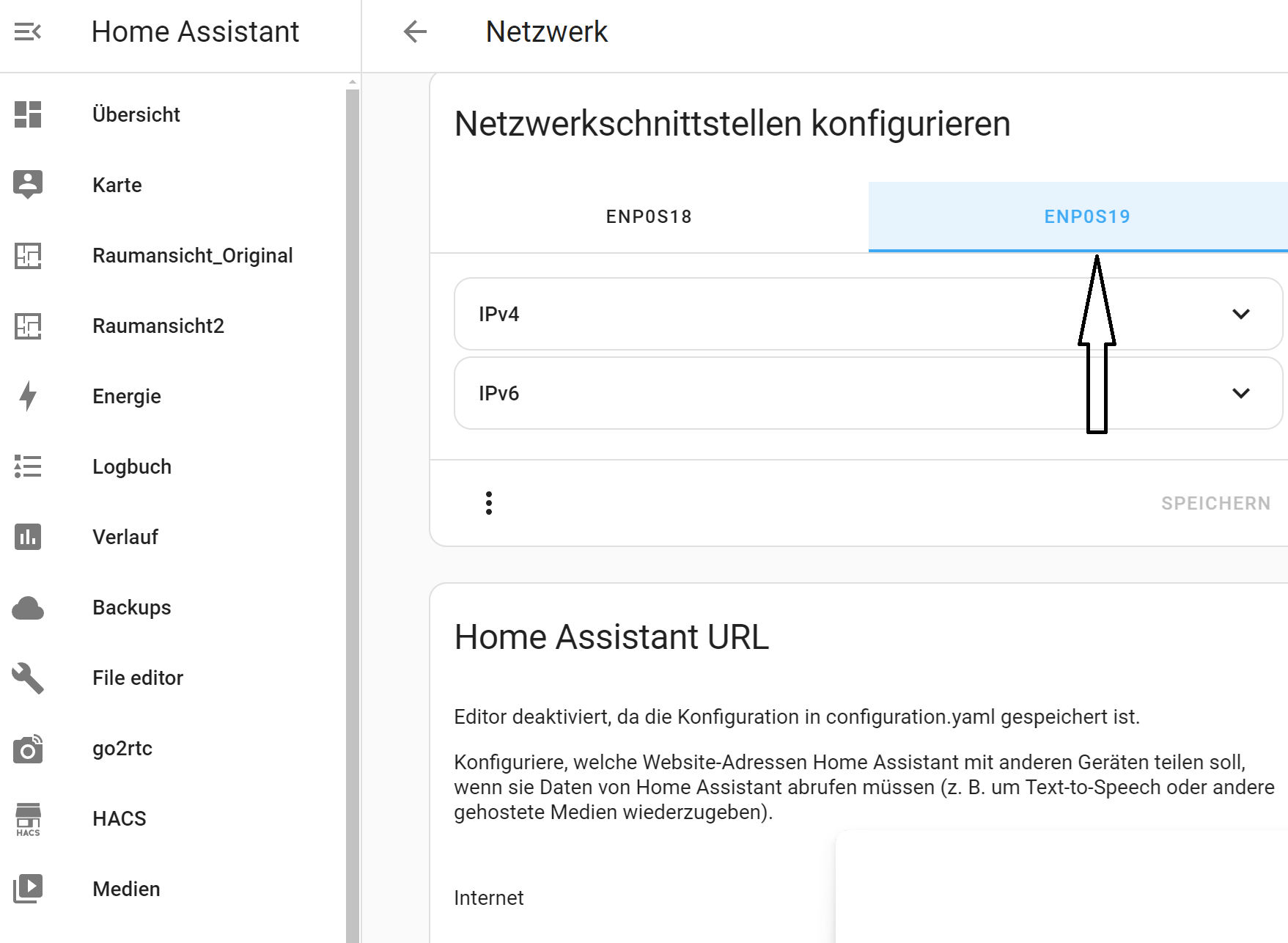This screenshot has width=1288, height=943.
Task: Click the Backups cloud icon
Action: [28, 608]
